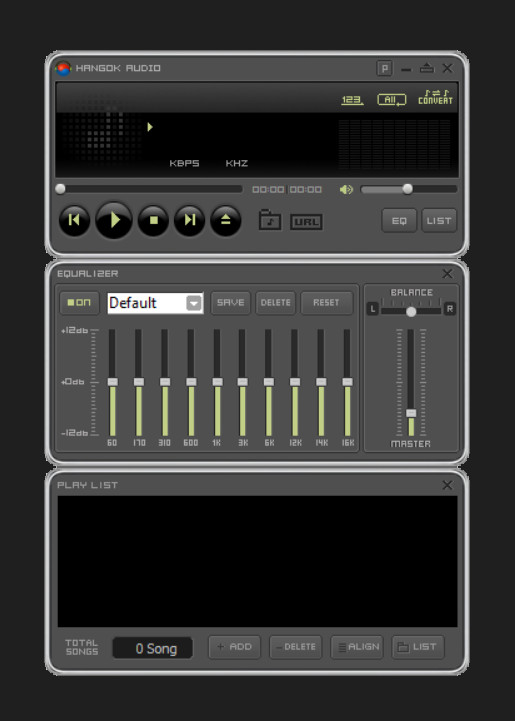Image resolution: width=515 pixels, height=721 pixels.
Task: Close the Equalizer panel
Action: click(447, 274)
